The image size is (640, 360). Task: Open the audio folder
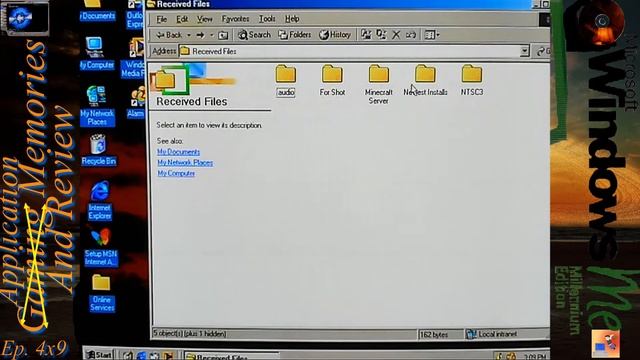tap(286, 80)
